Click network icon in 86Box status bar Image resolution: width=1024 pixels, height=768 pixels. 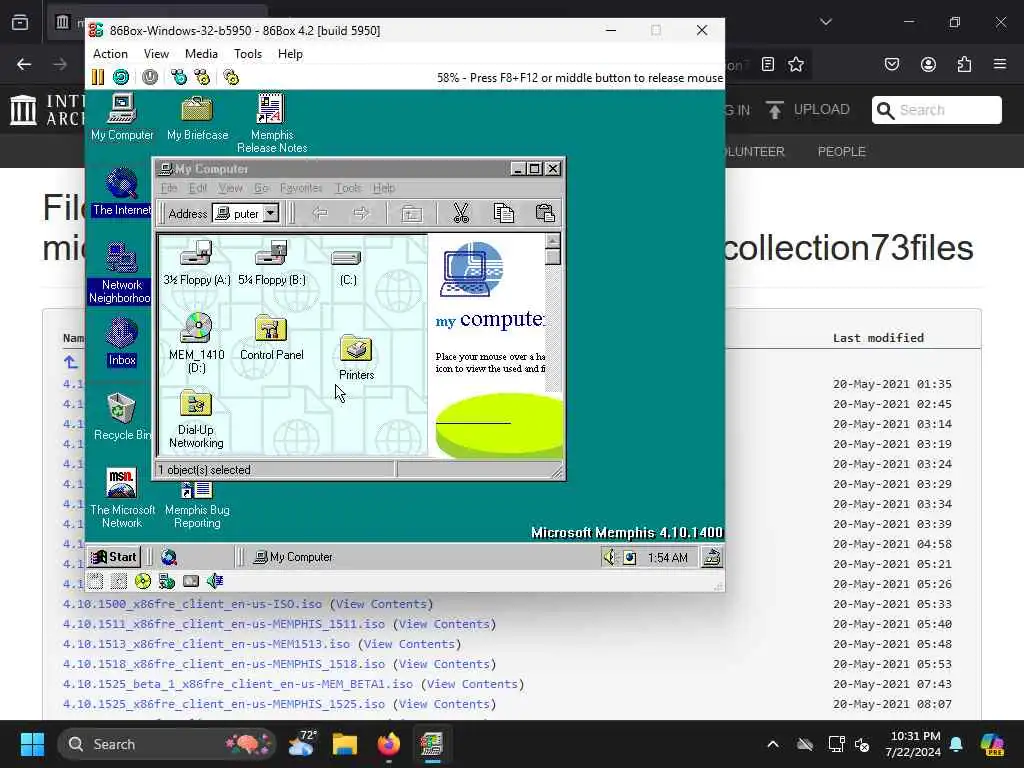tap(167, 581)
